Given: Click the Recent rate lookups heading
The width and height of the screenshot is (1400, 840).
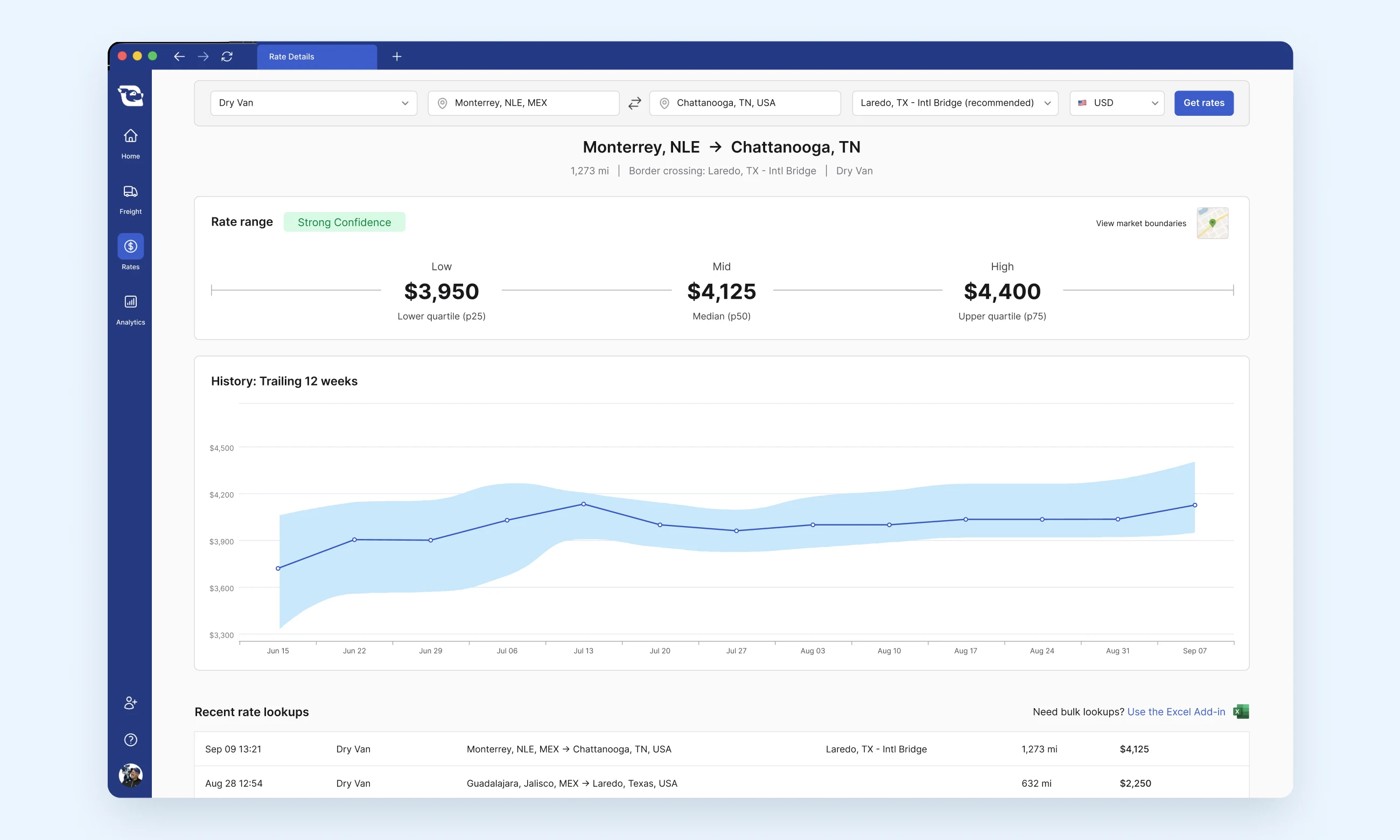Looking at the screenshot, I should point(251,711).
